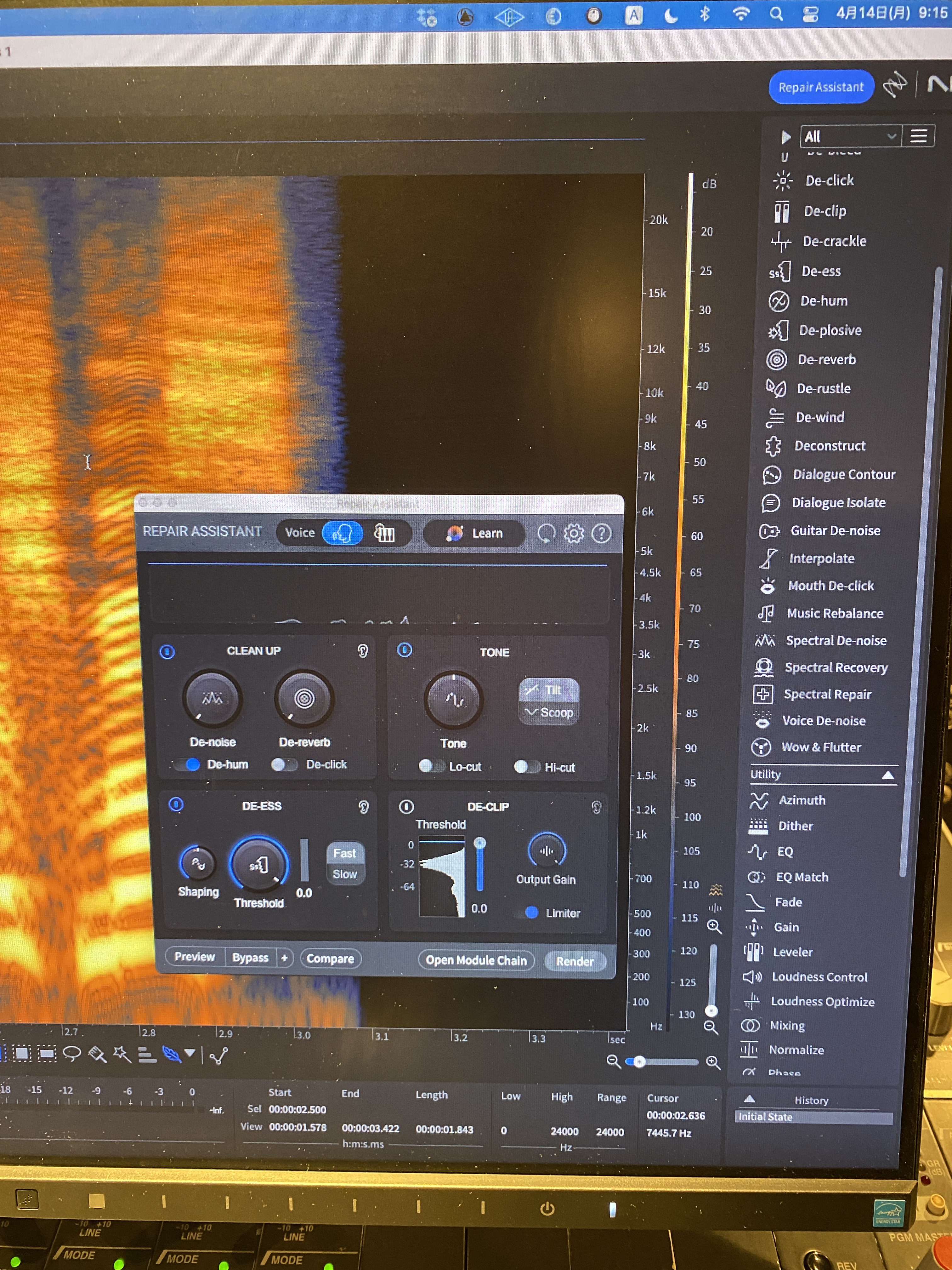952x1270 pixels.
Task: Click the Render button
Action: 575,961
